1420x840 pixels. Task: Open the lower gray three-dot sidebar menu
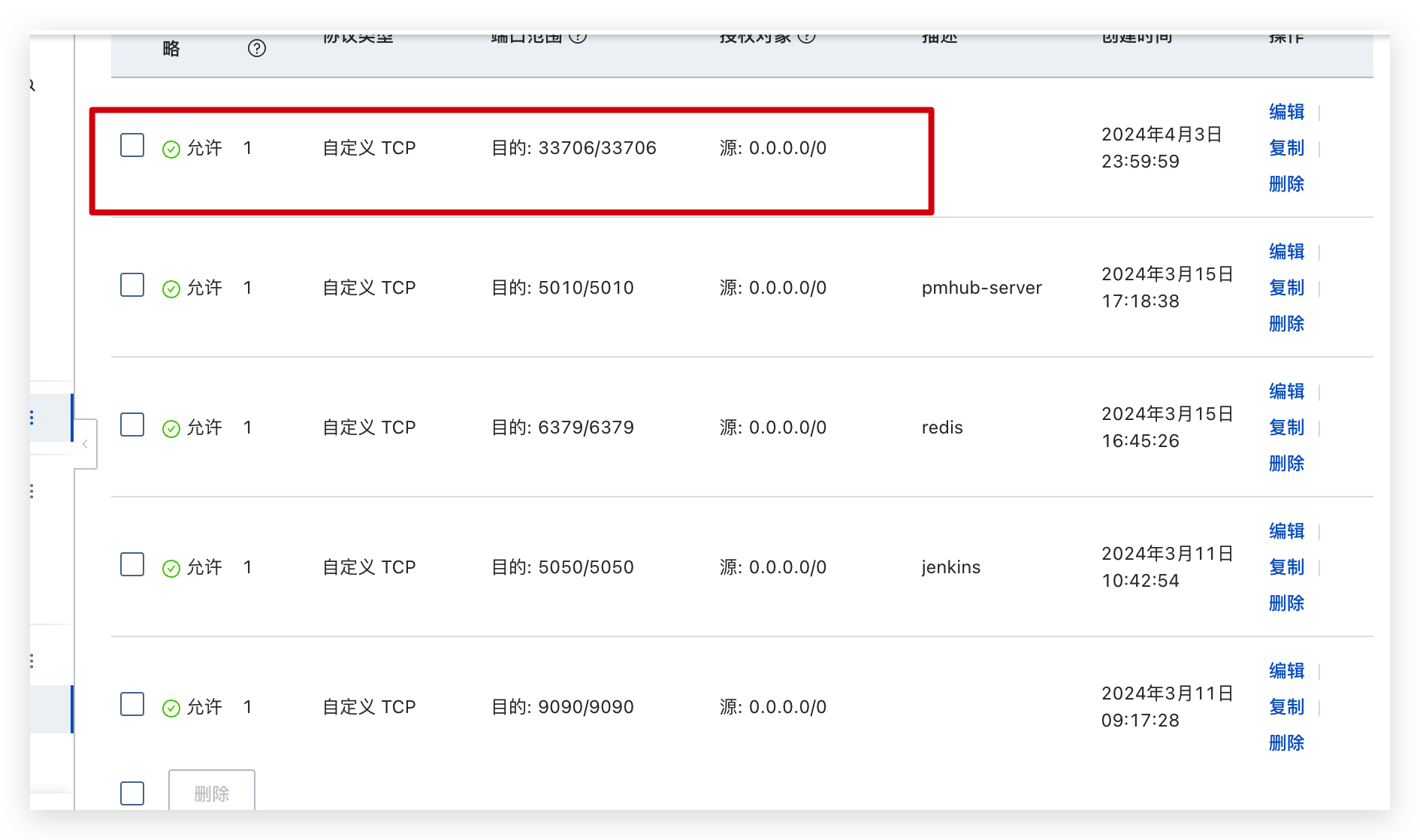point(32,661)
